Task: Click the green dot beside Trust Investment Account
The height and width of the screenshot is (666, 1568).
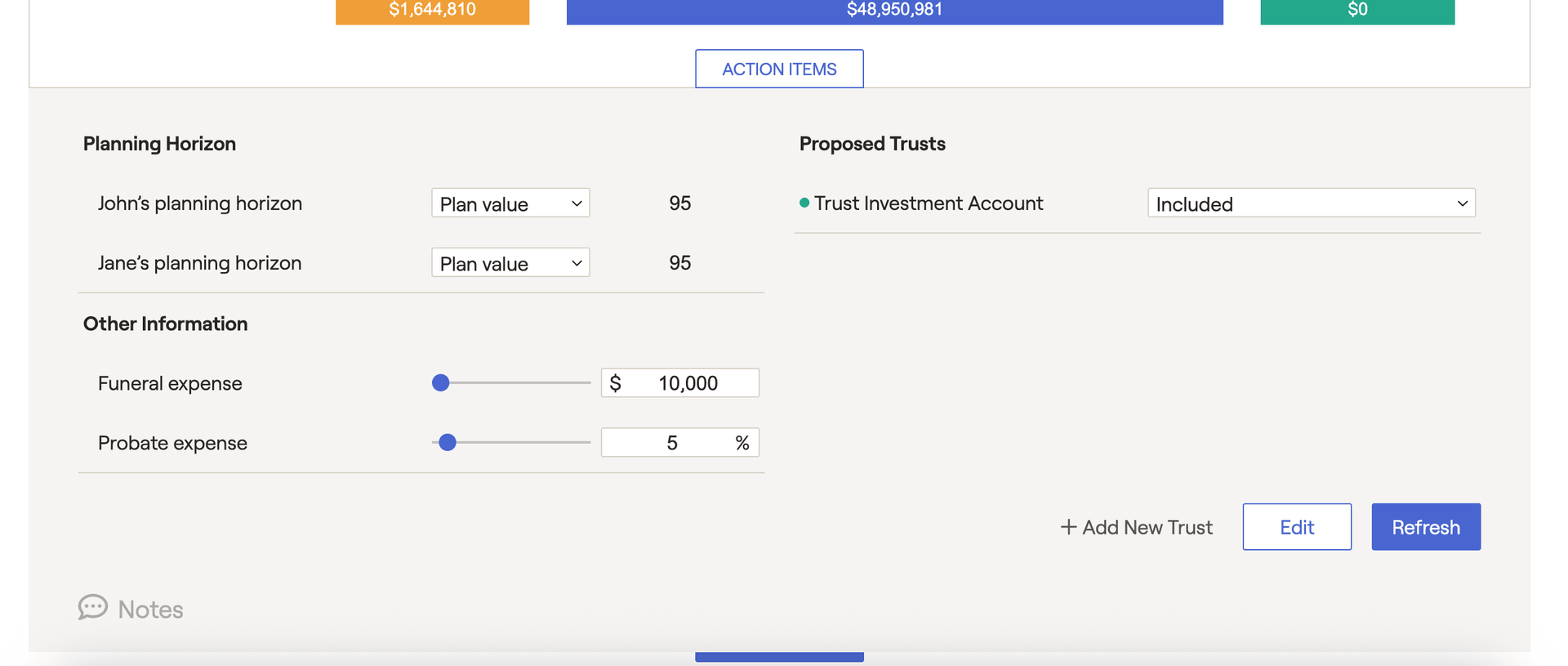Action: pos(804,203)
